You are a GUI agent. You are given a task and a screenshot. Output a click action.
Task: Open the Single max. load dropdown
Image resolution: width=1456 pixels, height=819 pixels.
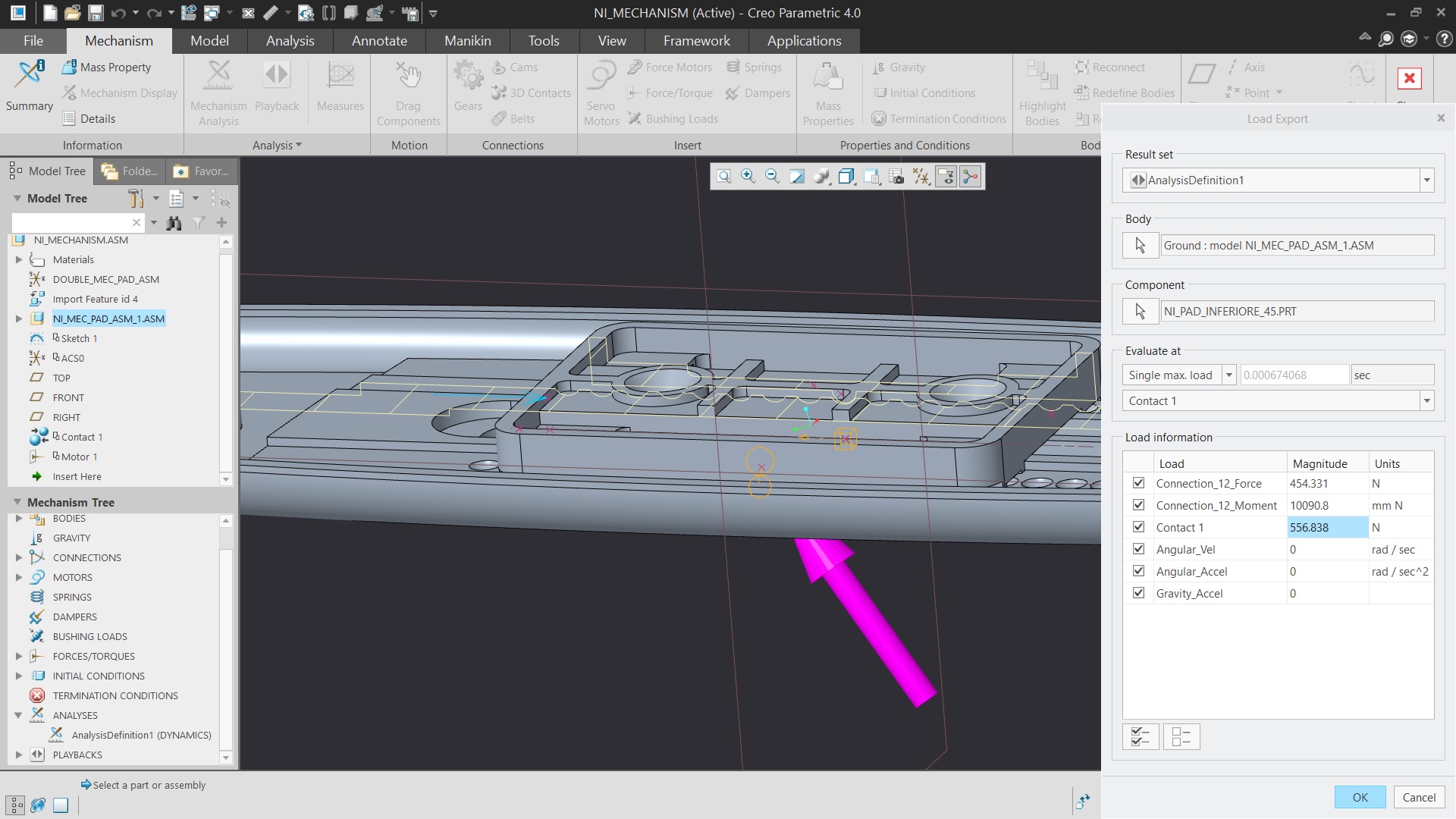coord(1228,375)
